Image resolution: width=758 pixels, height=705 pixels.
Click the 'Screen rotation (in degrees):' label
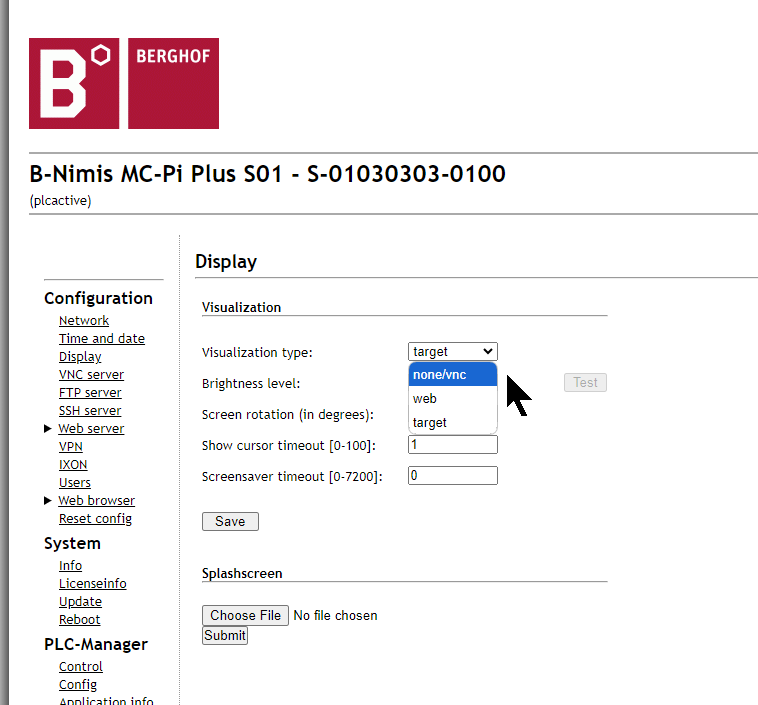(x=288, y=415)
